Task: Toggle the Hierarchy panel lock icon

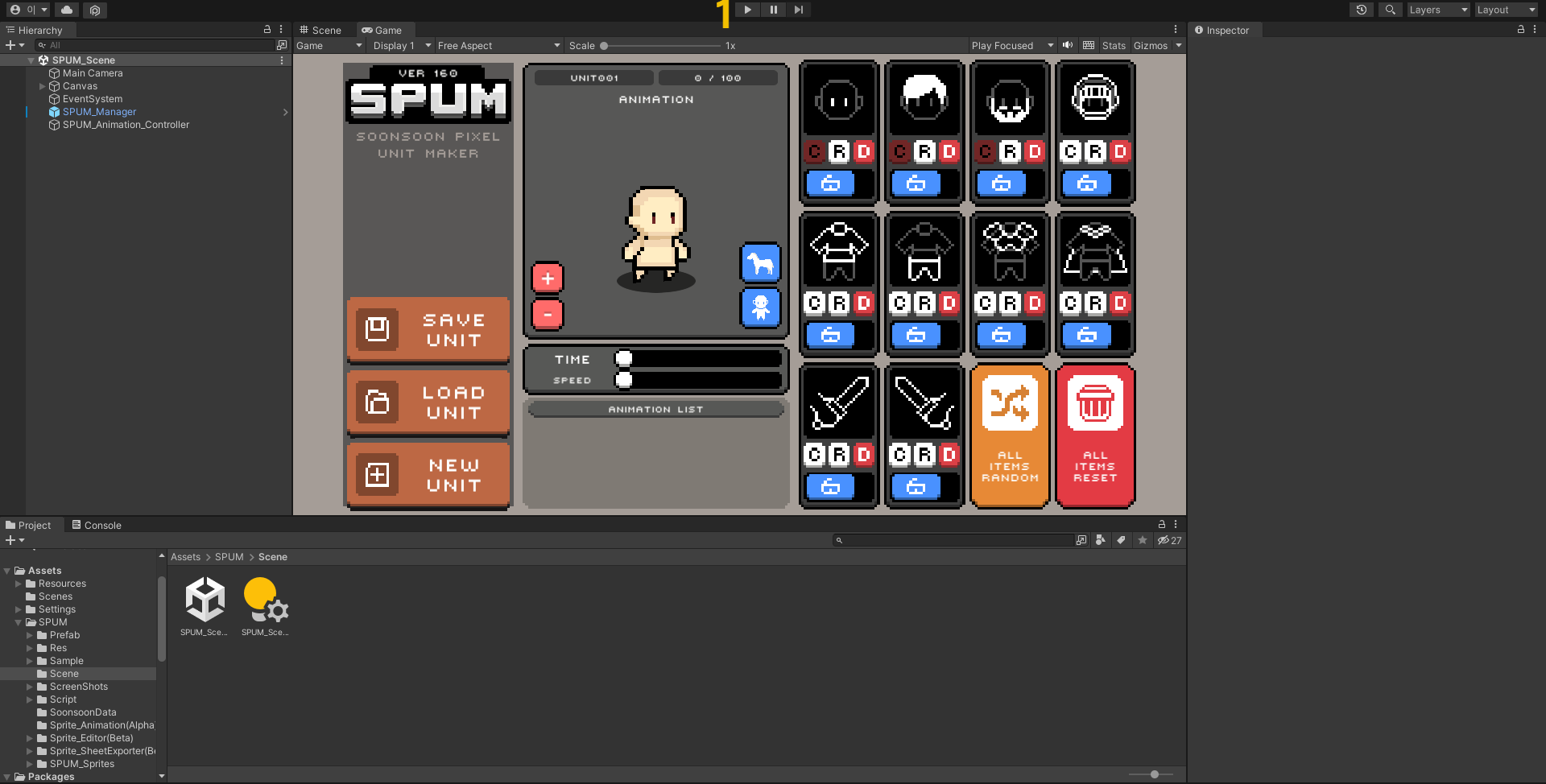Action: click(267, 29)
